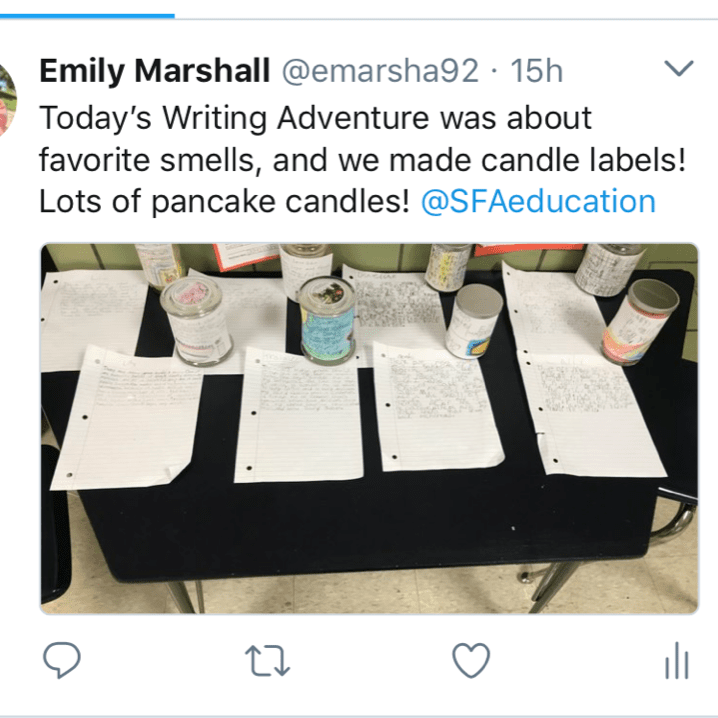This screenshot has height=718, width=718.
Task: Reply to Emily Marshall's tweet
Action: coord(62,660)
